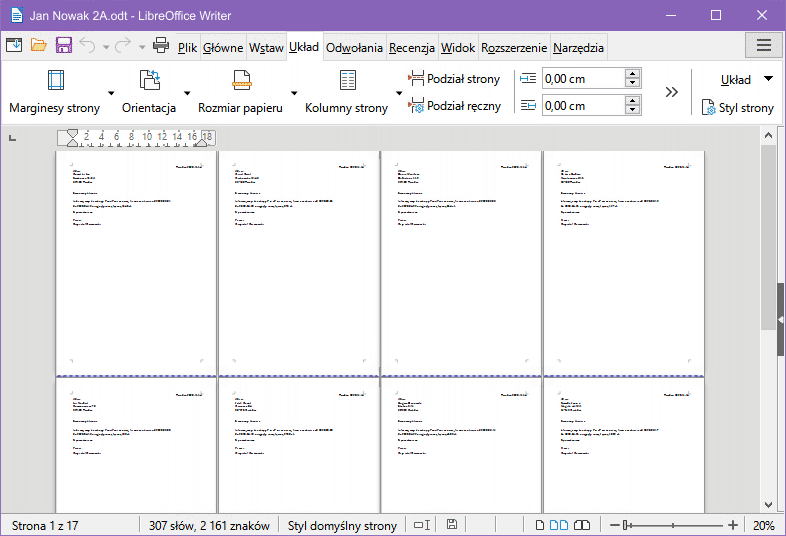The image size is (786, 536).
Task: Click the Rozmiar papieru icon
Action: [x=240, y=81]
